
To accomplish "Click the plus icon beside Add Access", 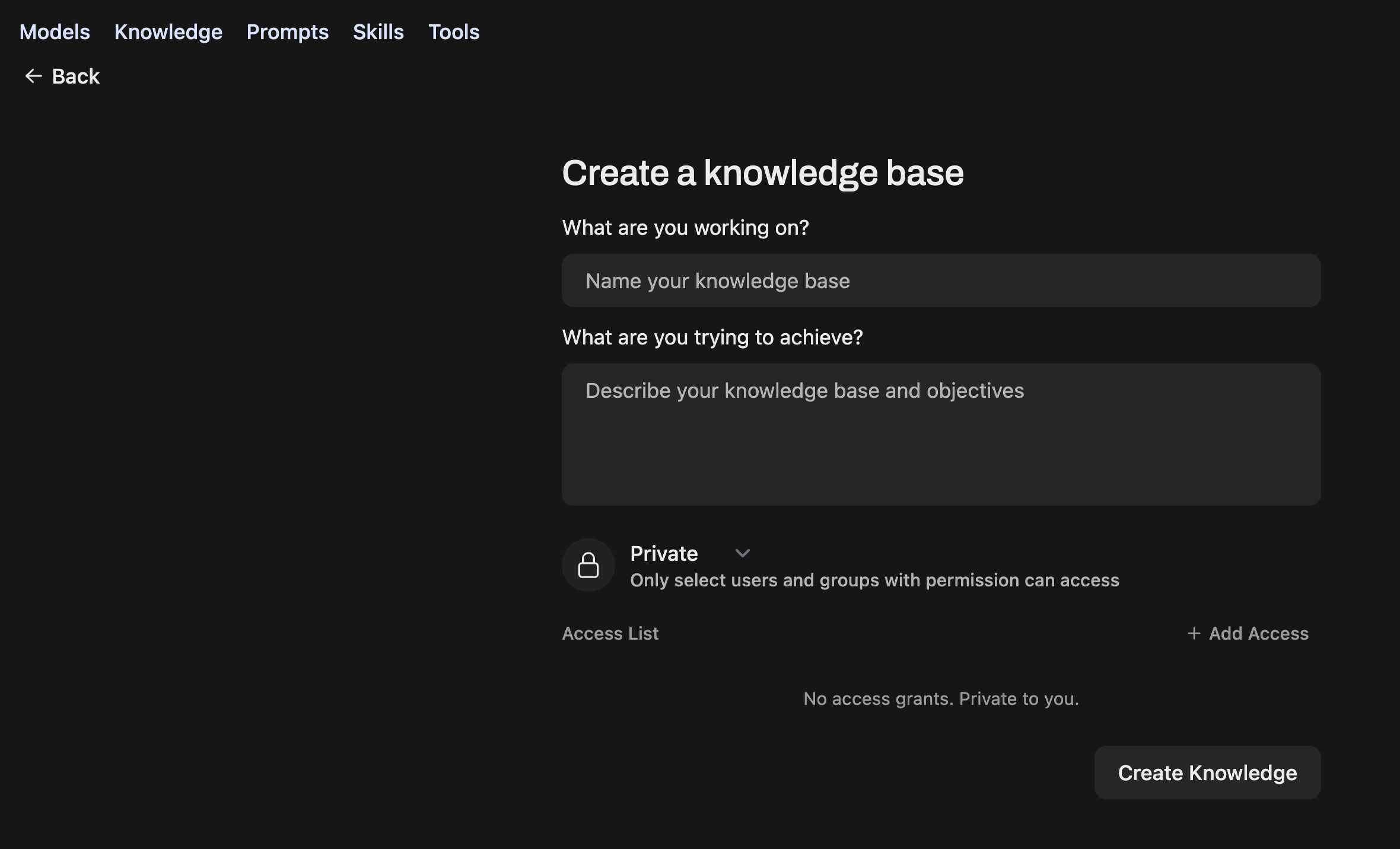I will click(1193, 633).
